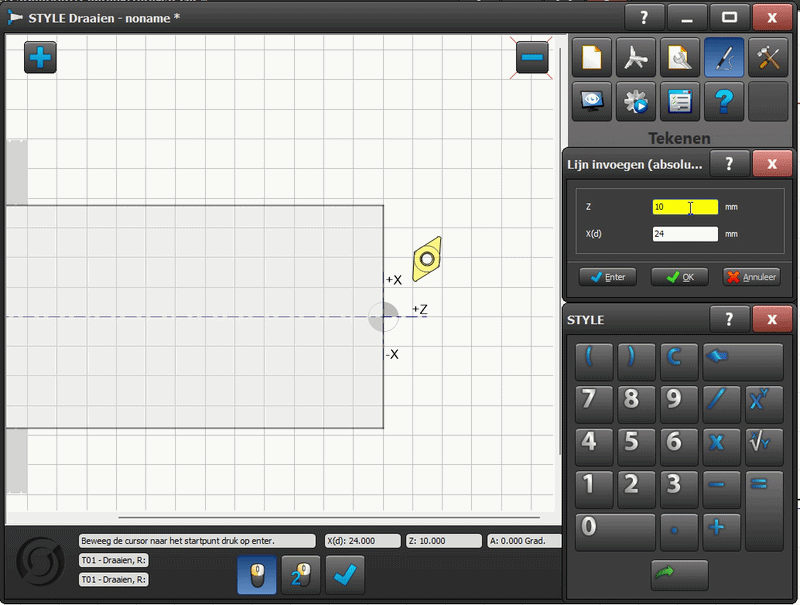The height and width of the screenshot is (605, 800).
Task: Tap keypad digit 2
Action: click(636, 490)
